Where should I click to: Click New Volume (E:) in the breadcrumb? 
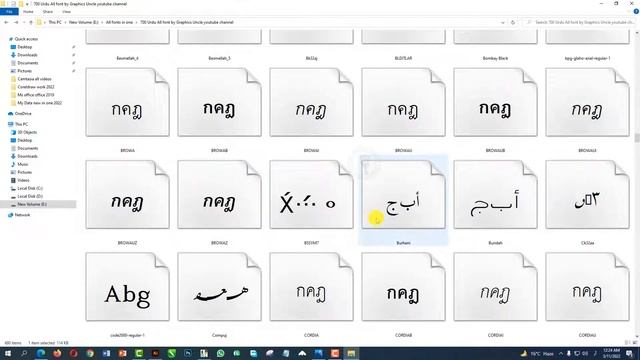[84, 22]
